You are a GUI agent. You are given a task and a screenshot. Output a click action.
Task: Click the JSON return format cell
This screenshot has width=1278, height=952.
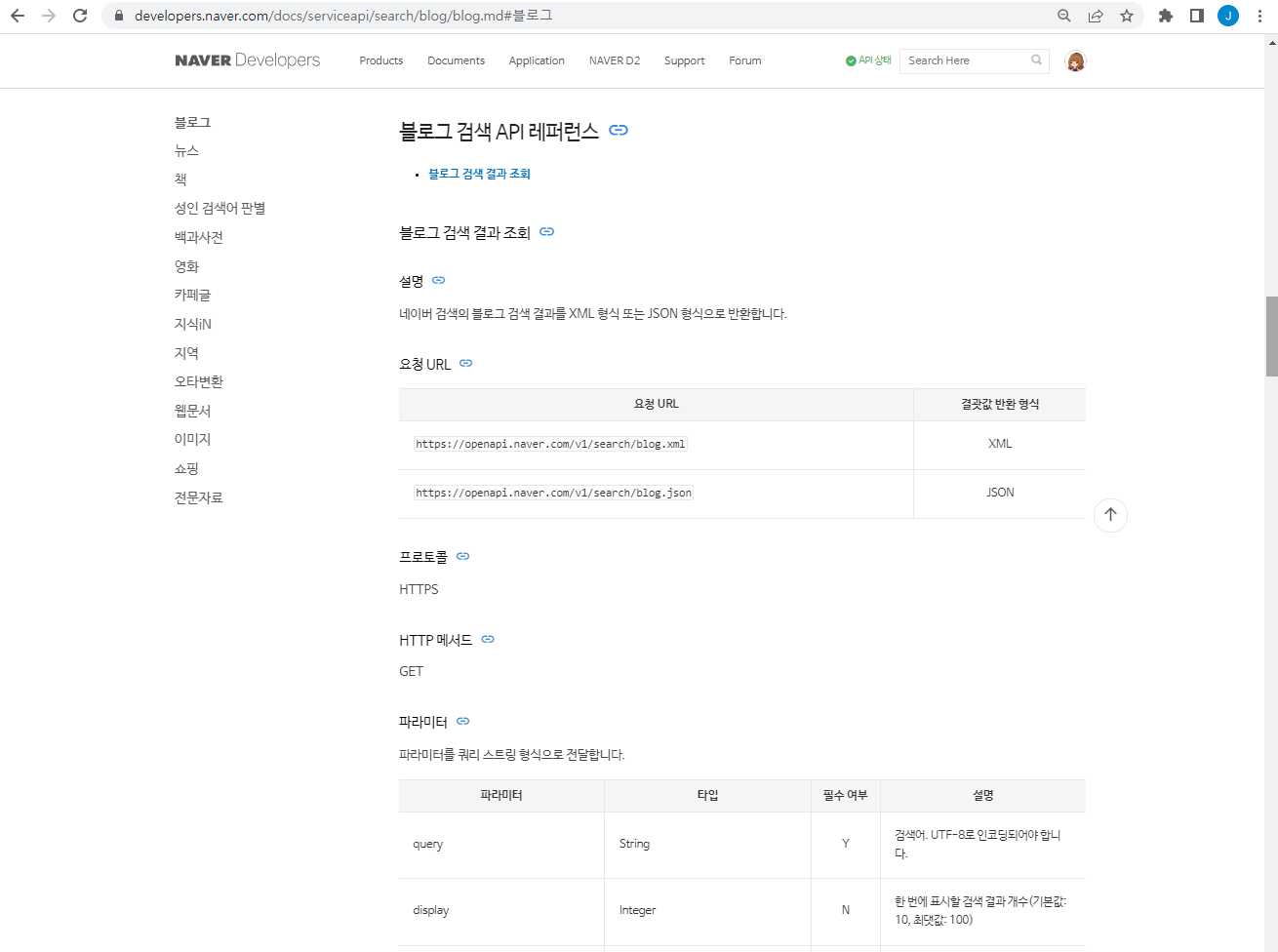click(1000, 493)
